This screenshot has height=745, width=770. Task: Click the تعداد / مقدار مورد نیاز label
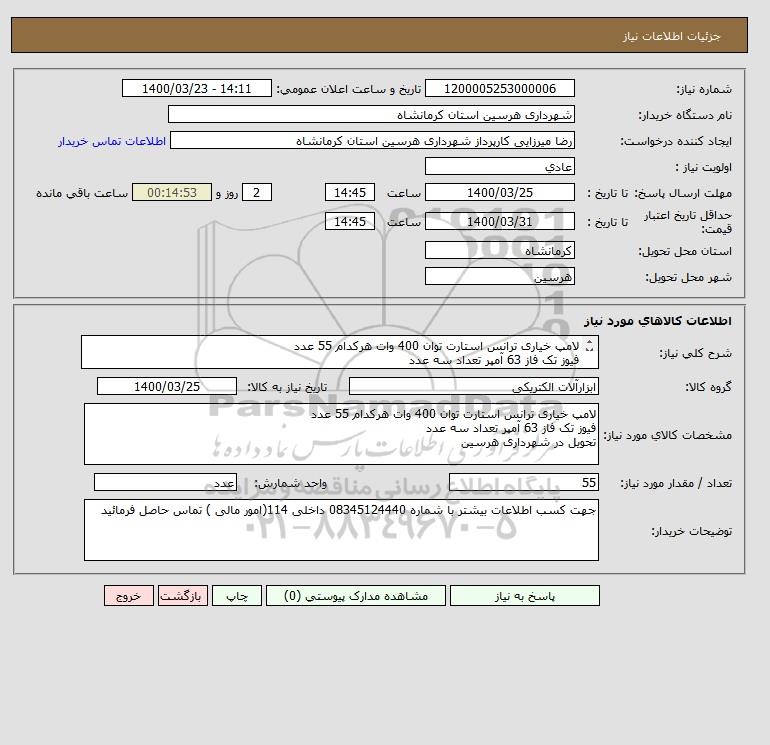(676, 483)
